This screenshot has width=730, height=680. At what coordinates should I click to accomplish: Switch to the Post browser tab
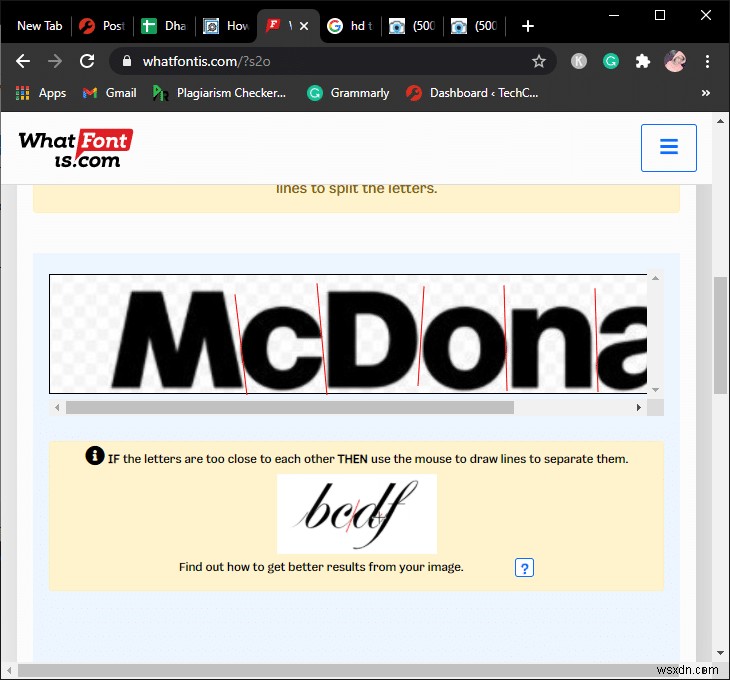tap(102, 26)
